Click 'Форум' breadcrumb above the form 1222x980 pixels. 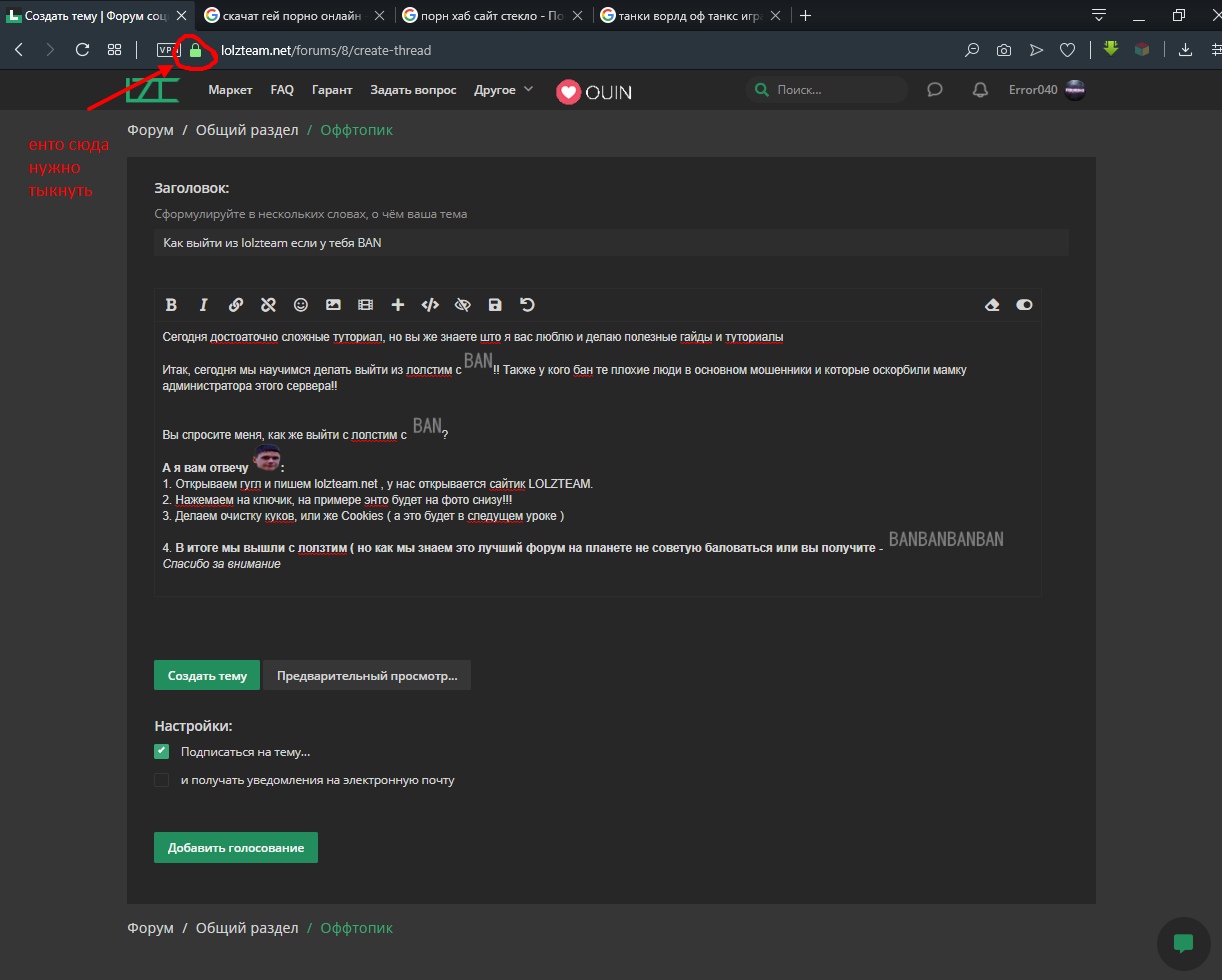click(x=151, y=130)
